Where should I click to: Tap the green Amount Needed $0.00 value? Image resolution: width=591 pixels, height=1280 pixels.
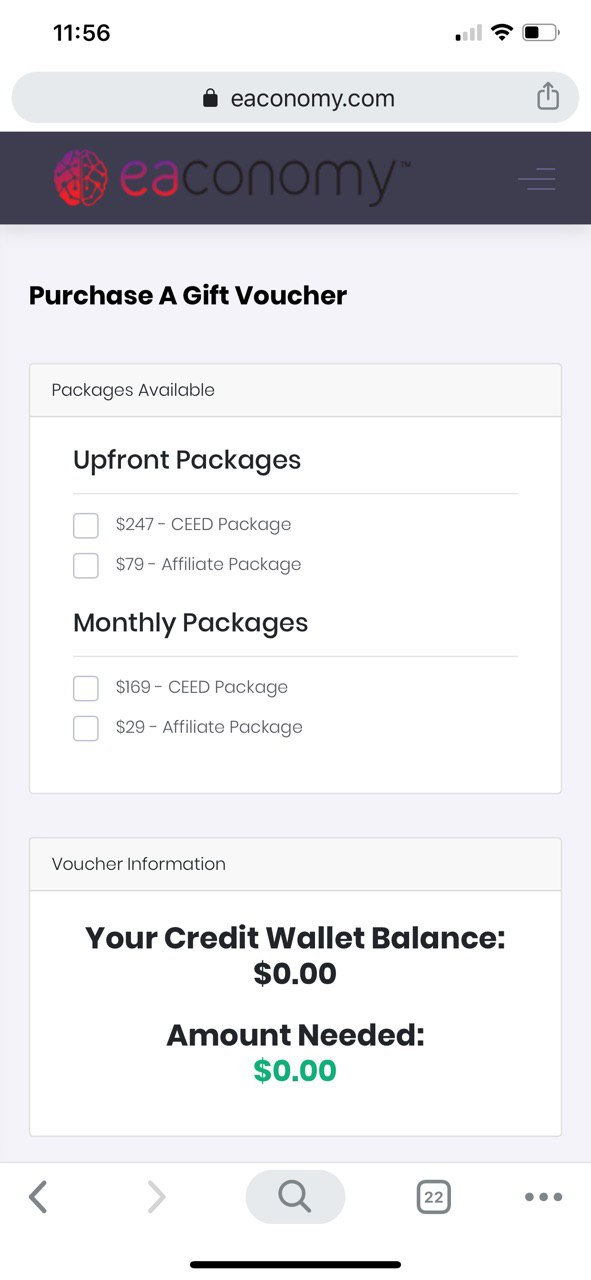tap(295, 1070)
